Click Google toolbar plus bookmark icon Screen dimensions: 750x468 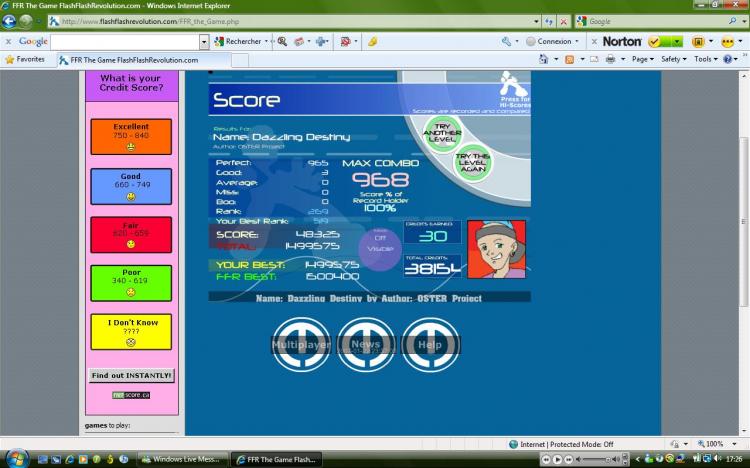pyautogui.click(x=321, y=42)
